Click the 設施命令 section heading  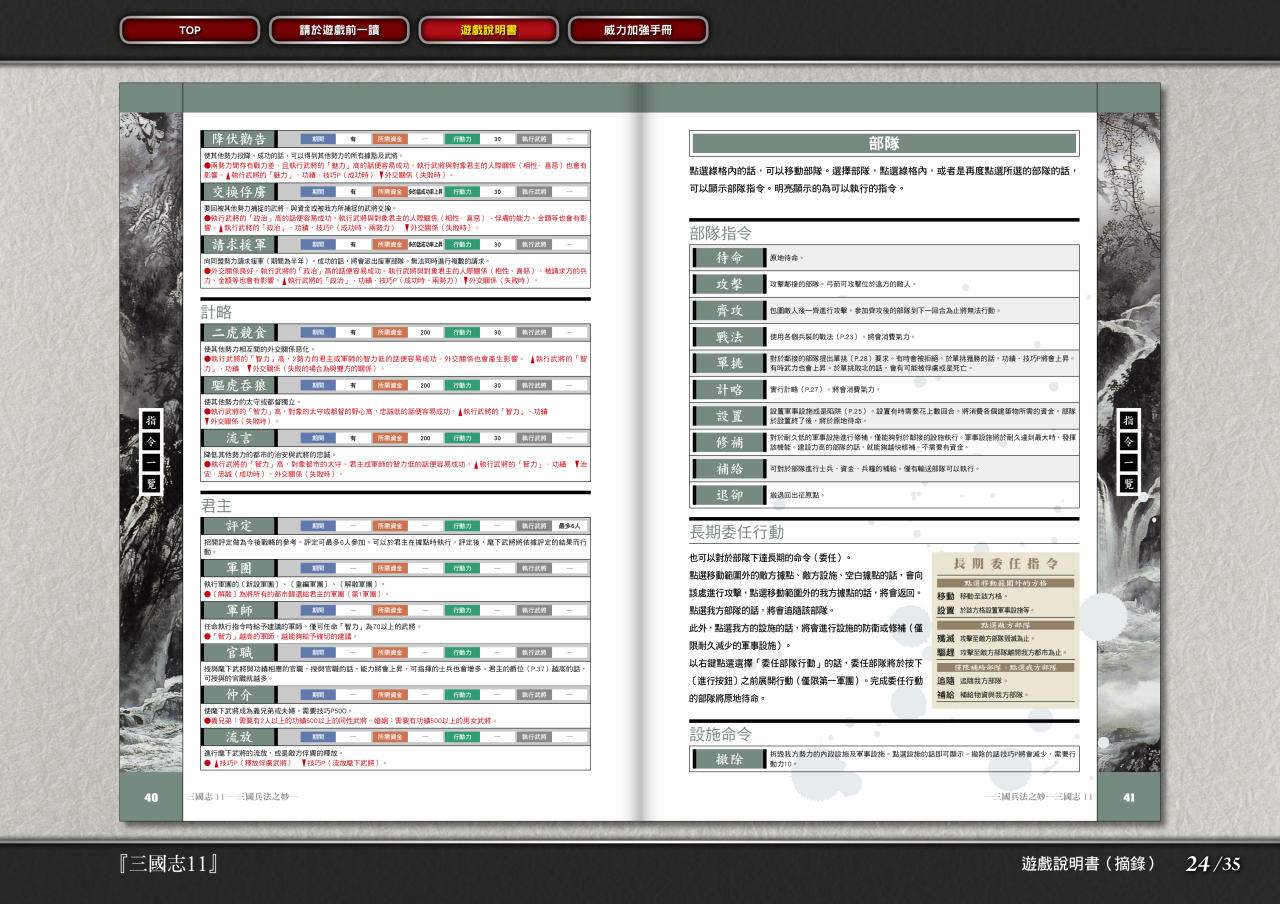(721, 734)
